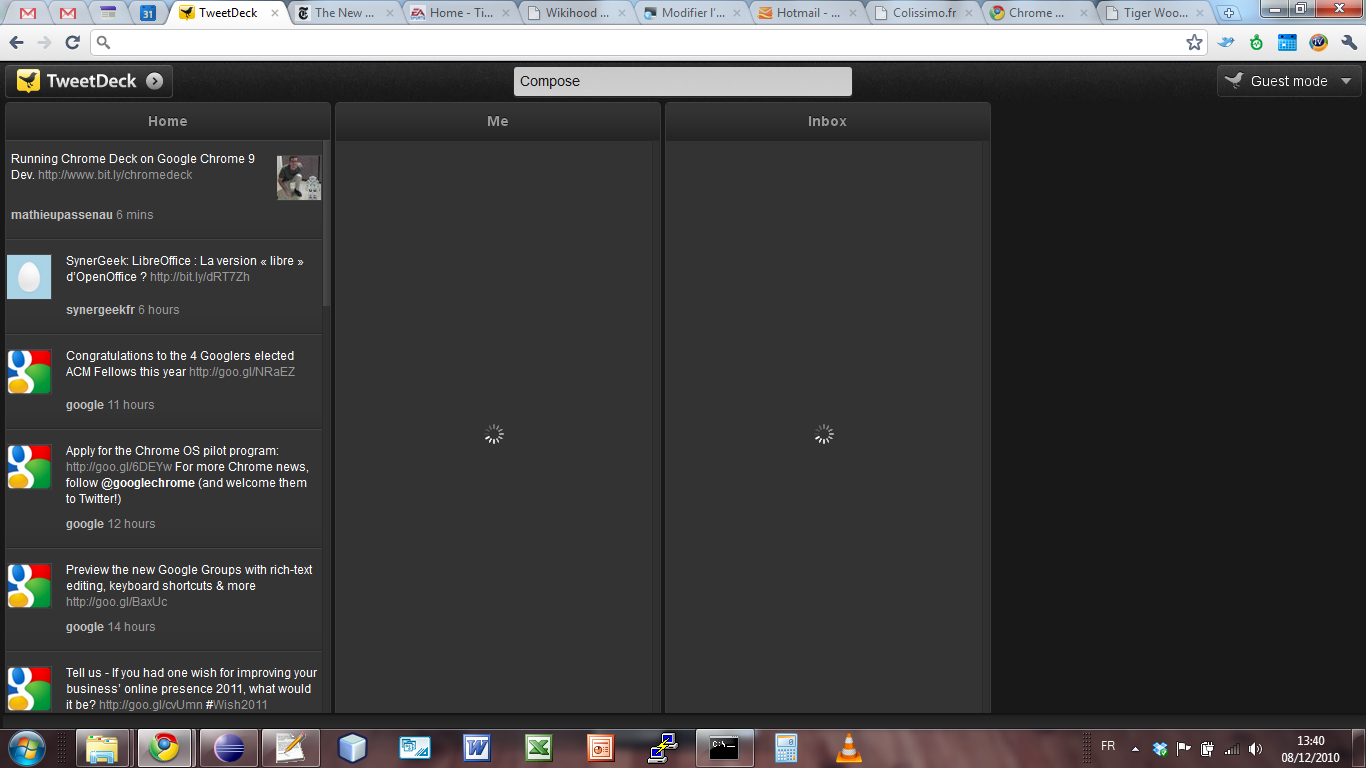Screen dimensions: 1366x768
Task: Click the browser Forward arrow
Action: point(44,42)
